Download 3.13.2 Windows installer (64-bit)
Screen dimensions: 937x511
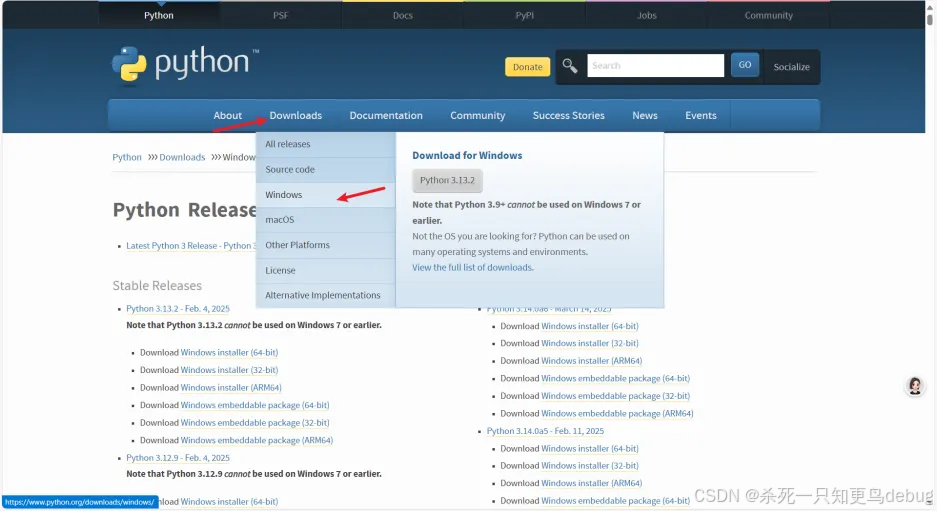pos(229,353)
